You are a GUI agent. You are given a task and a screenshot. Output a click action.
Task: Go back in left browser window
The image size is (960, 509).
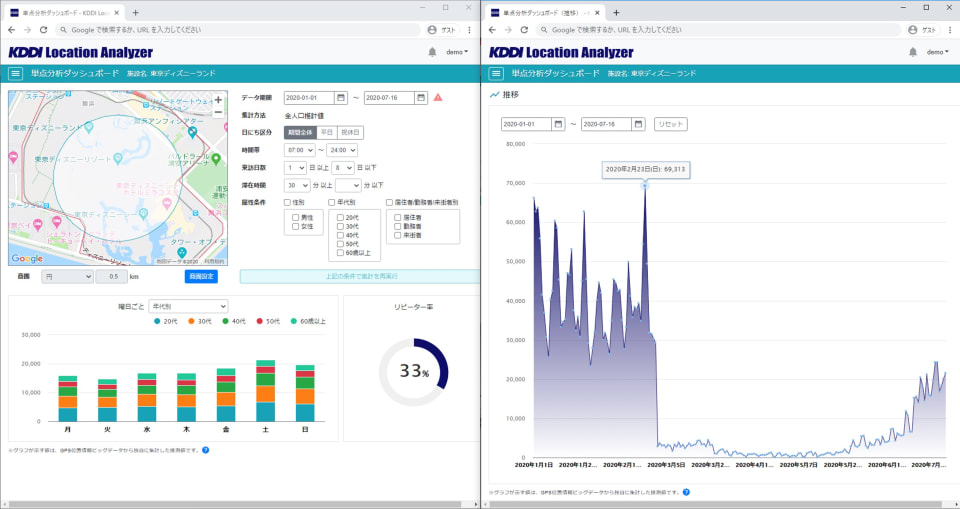click(12, 29)
